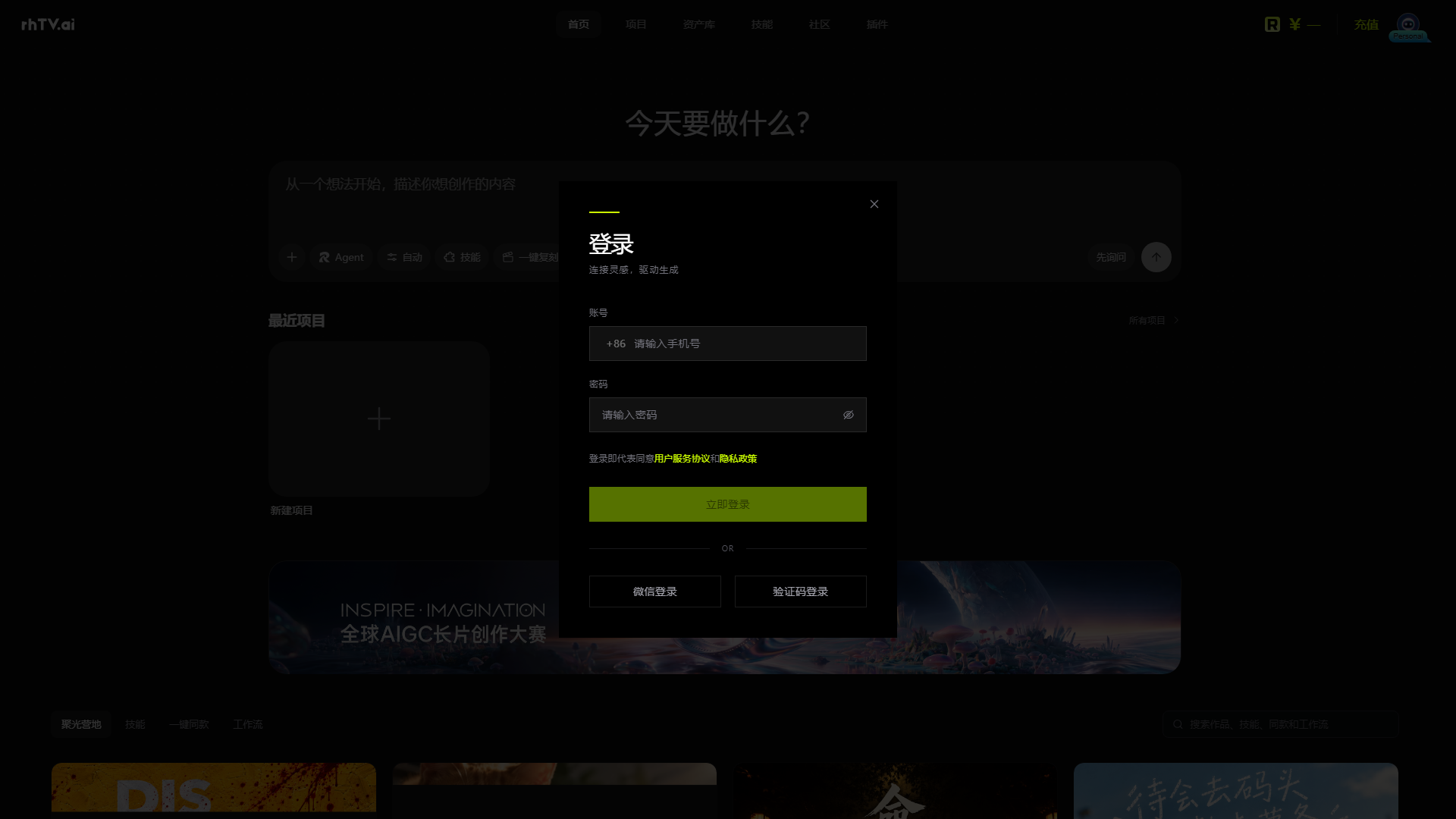Open the 自动 auto settings option

(x=405, y=257)
